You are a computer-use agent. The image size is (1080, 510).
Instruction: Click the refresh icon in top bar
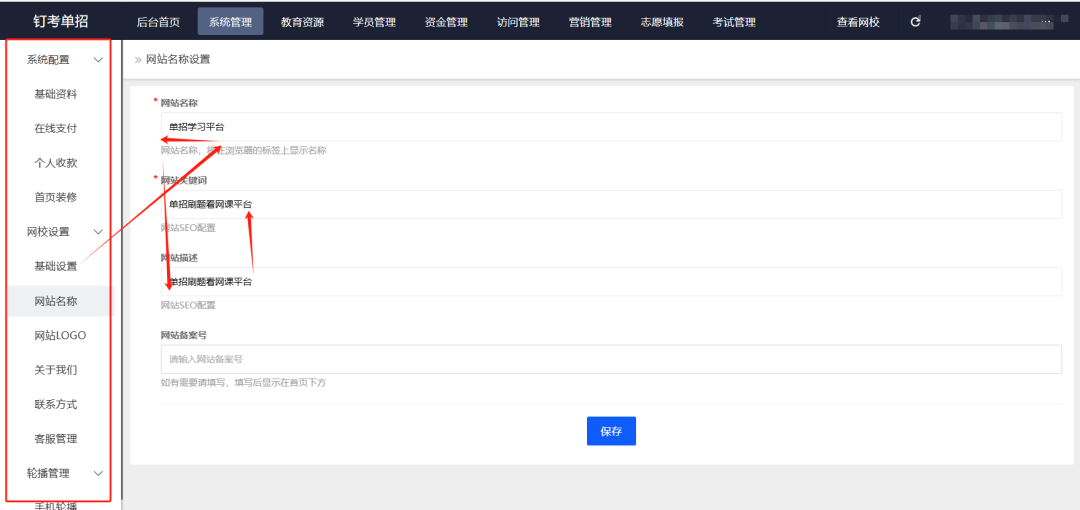[915, 22]
